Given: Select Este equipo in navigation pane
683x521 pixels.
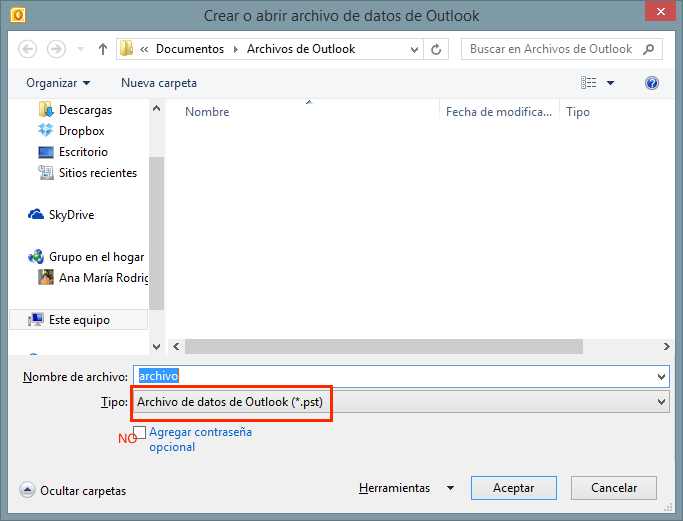Looking at the screenshot, I should 79,320.
